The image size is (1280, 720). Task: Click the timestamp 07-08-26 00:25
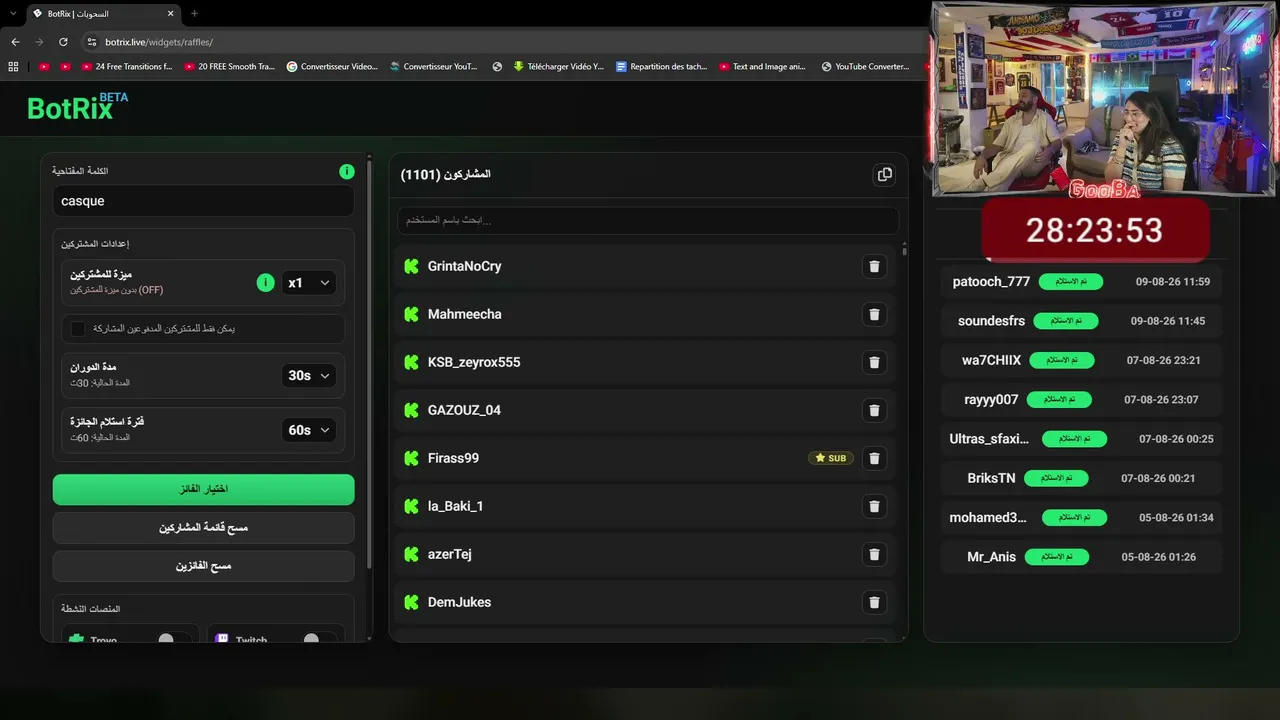(x=1176, y=439)
